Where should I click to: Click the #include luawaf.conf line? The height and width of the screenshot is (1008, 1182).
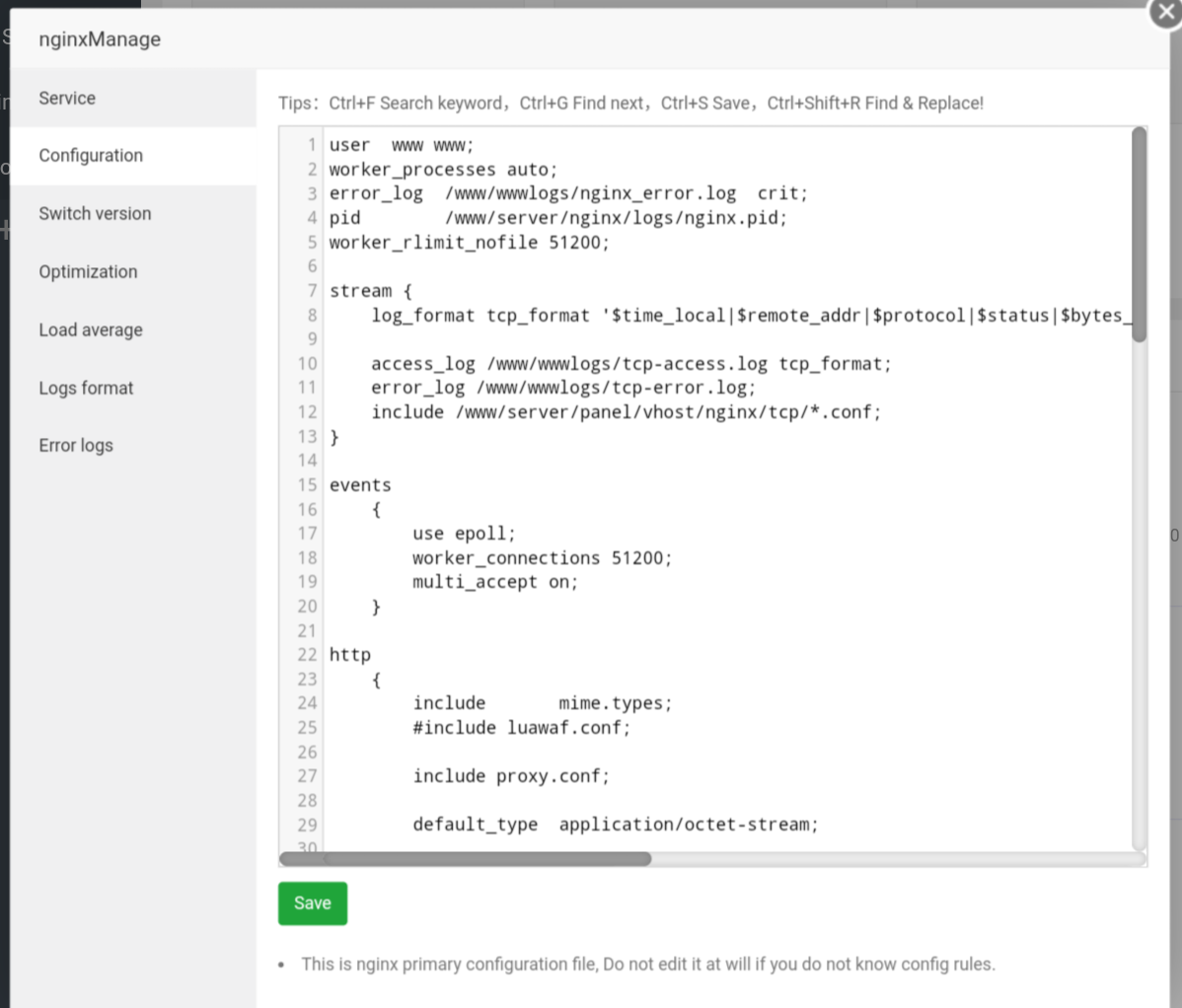click(521, 728)
